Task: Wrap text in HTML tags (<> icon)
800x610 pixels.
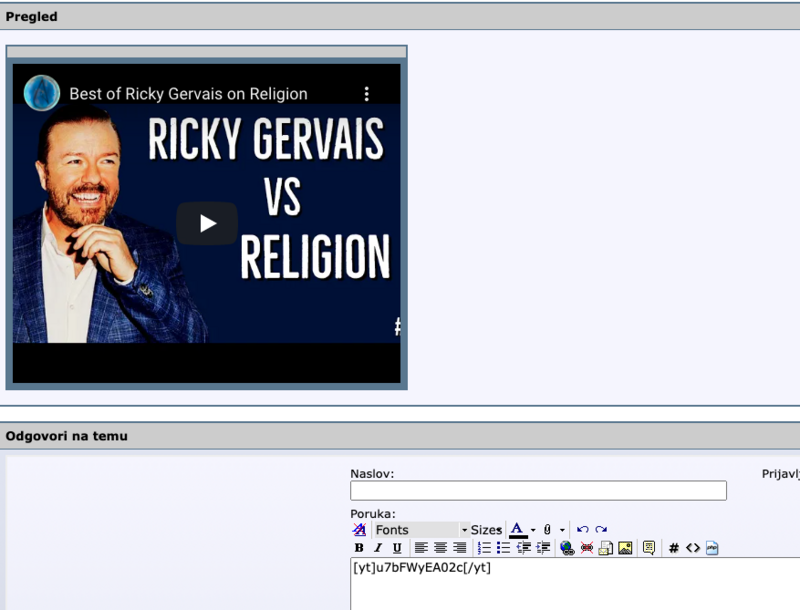Action: (693, 548)
